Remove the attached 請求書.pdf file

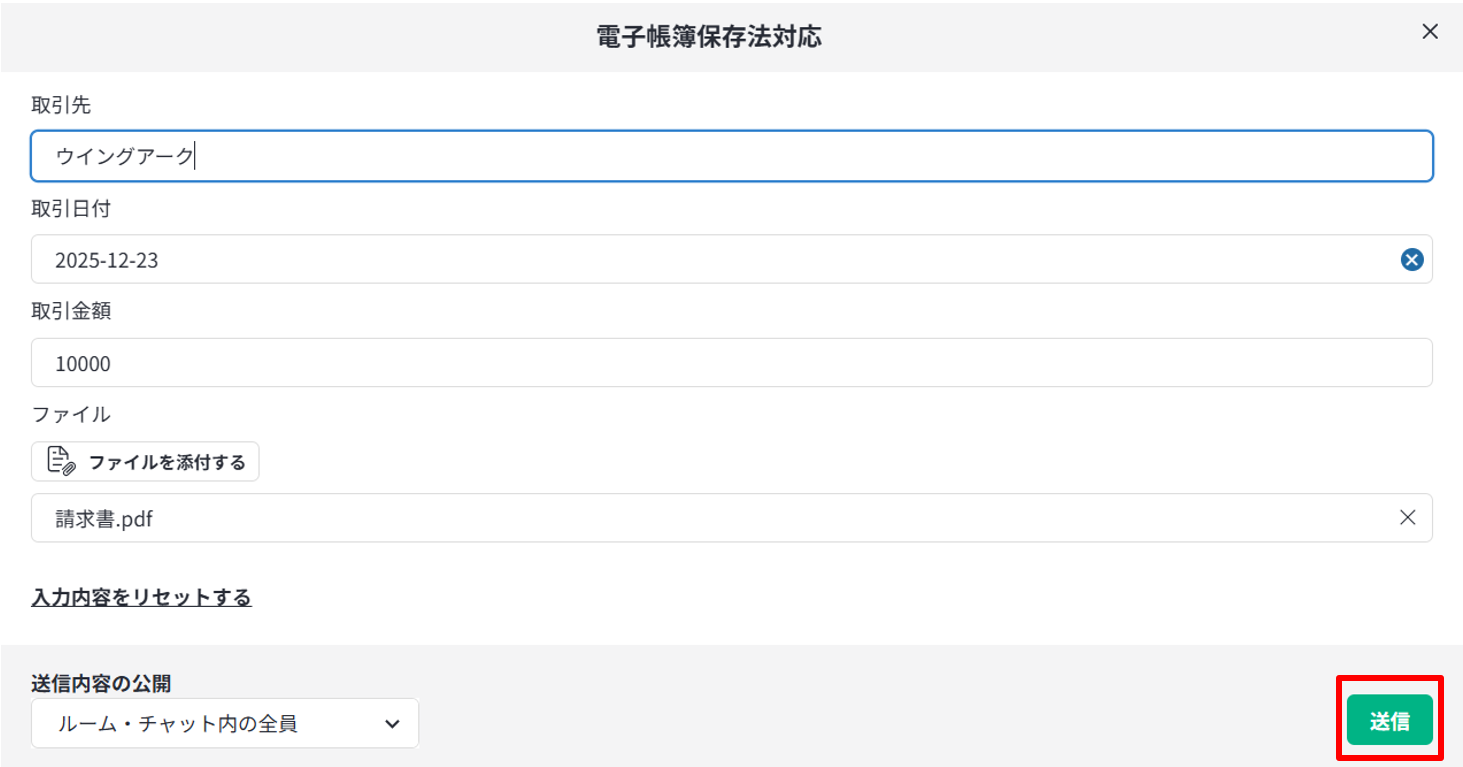coord(1407,518)
